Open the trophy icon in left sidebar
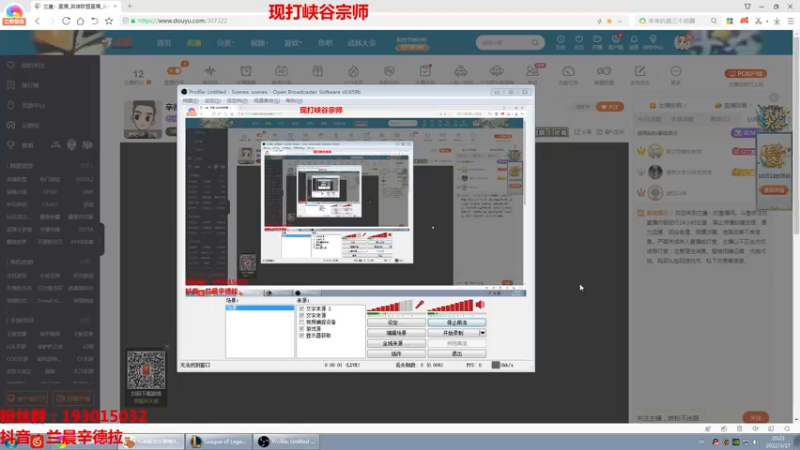Viewport: 800px width, 450px height. [11, 145]
